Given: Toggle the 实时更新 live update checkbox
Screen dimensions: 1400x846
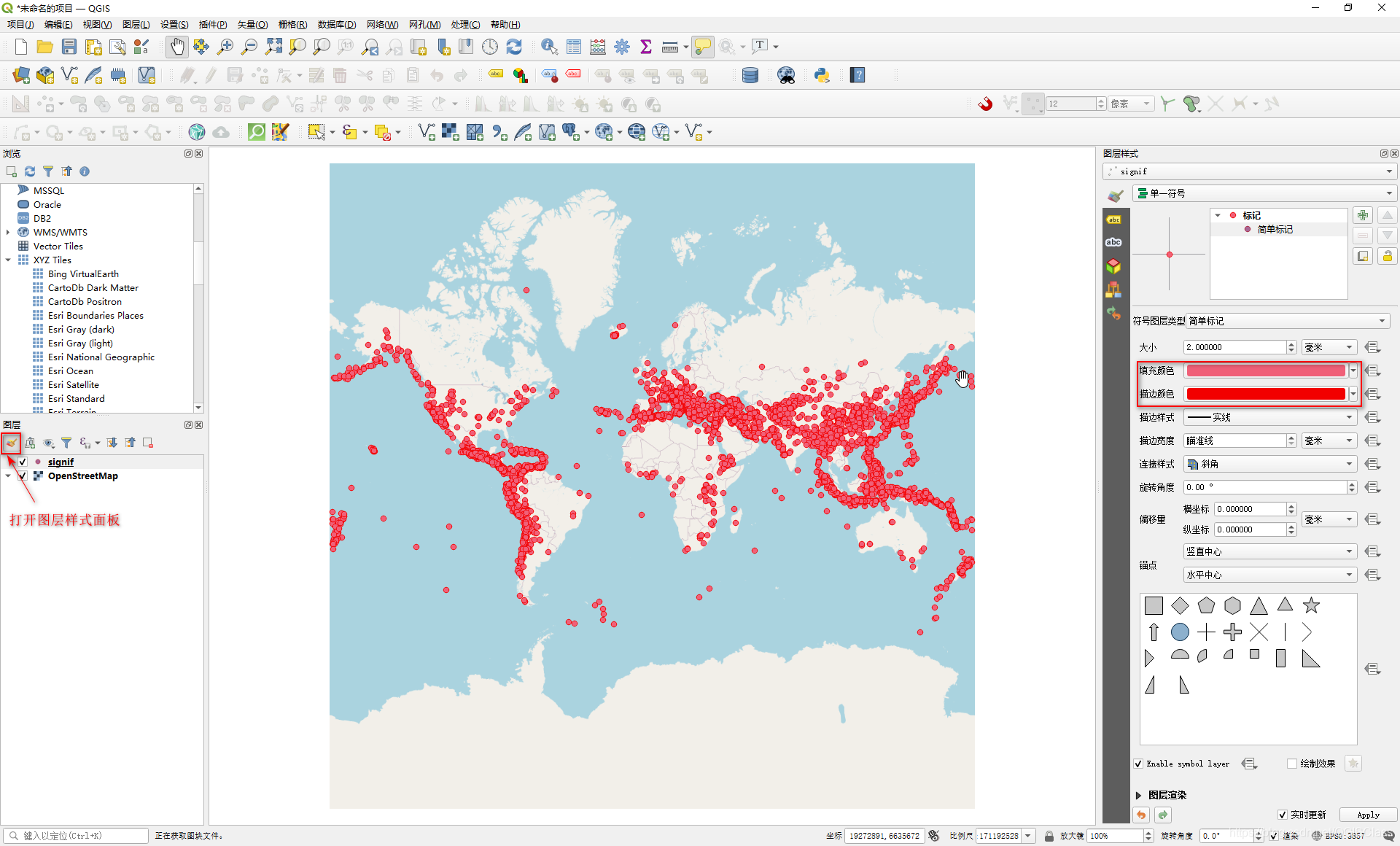Looking at the screenshot, I should click(1283, 815).
